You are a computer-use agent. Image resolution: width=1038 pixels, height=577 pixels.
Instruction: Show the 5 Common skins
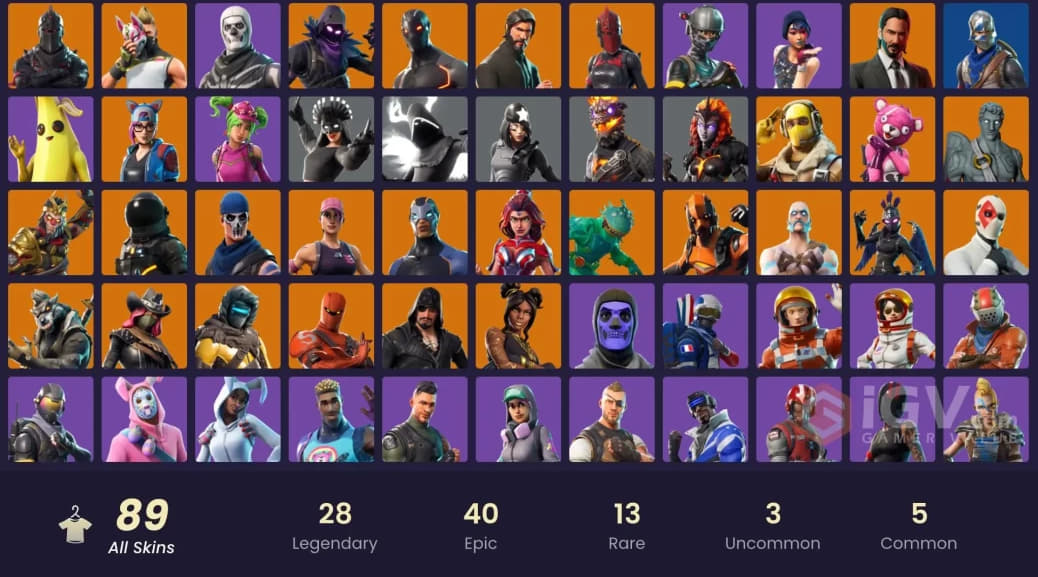click(919, 526)
